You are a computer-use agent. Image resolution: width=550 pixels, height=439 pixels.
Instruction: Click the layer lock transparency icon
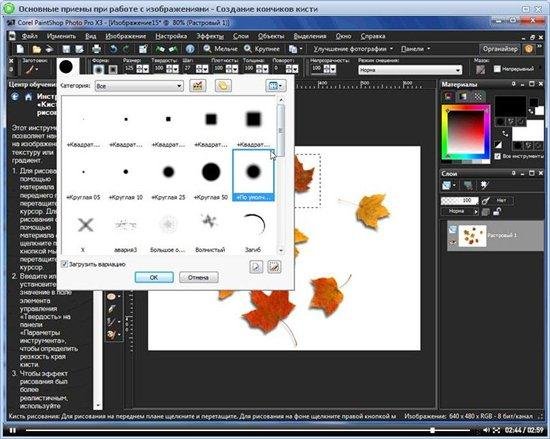pos(497,211)
